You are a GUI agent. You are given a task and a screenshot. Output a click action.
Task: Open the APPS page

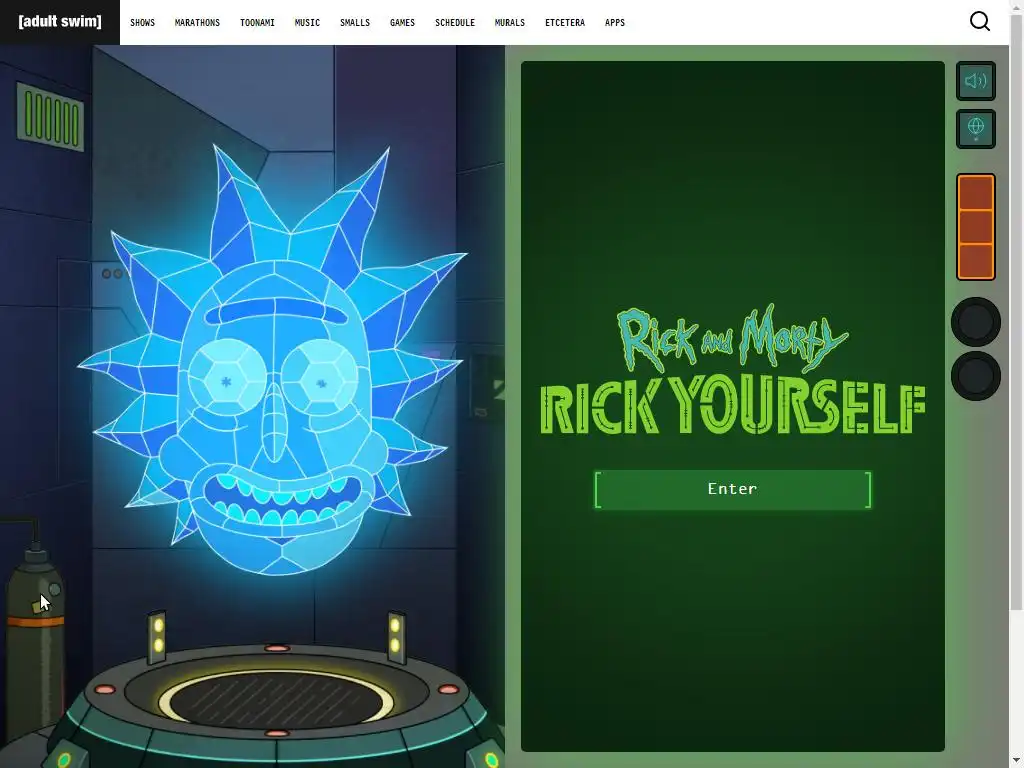pos(615,23)
